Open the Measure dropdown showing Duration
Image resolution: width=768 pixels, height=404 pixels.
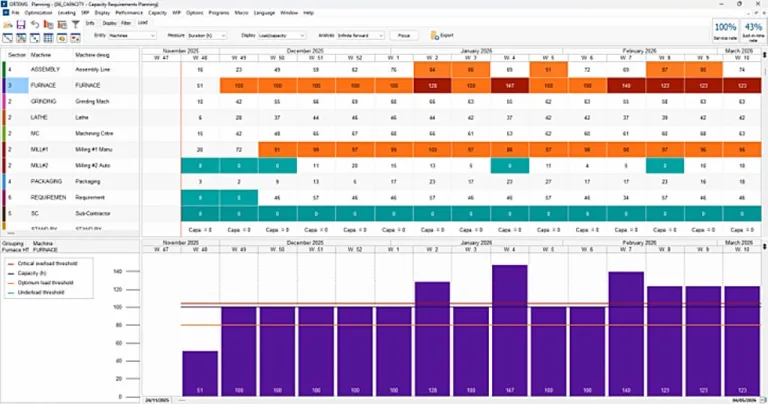click(x=207, y=35)
